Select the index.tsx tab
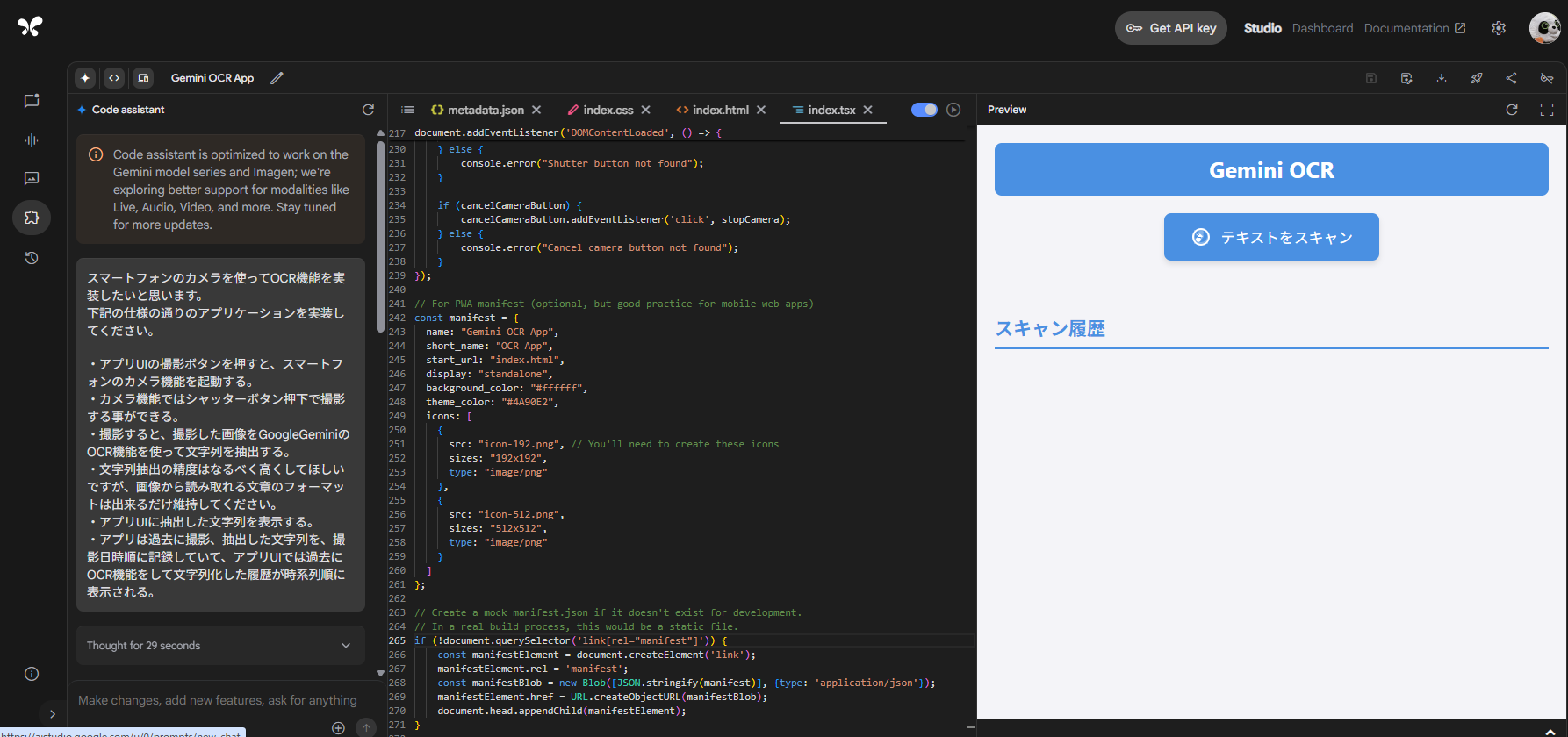The image size is (1568, 737). click(x=824, y=110)
